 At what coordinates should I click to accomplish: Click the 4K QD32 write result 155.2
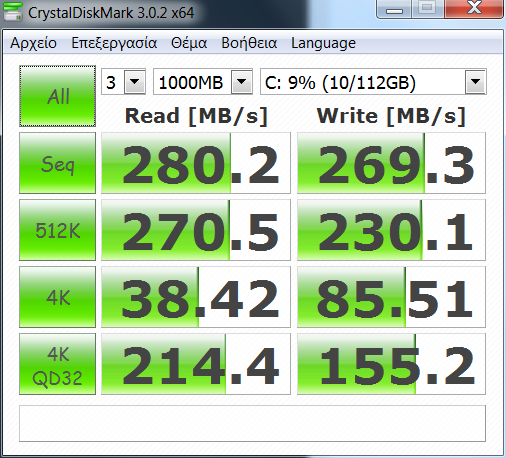(391, 364)
